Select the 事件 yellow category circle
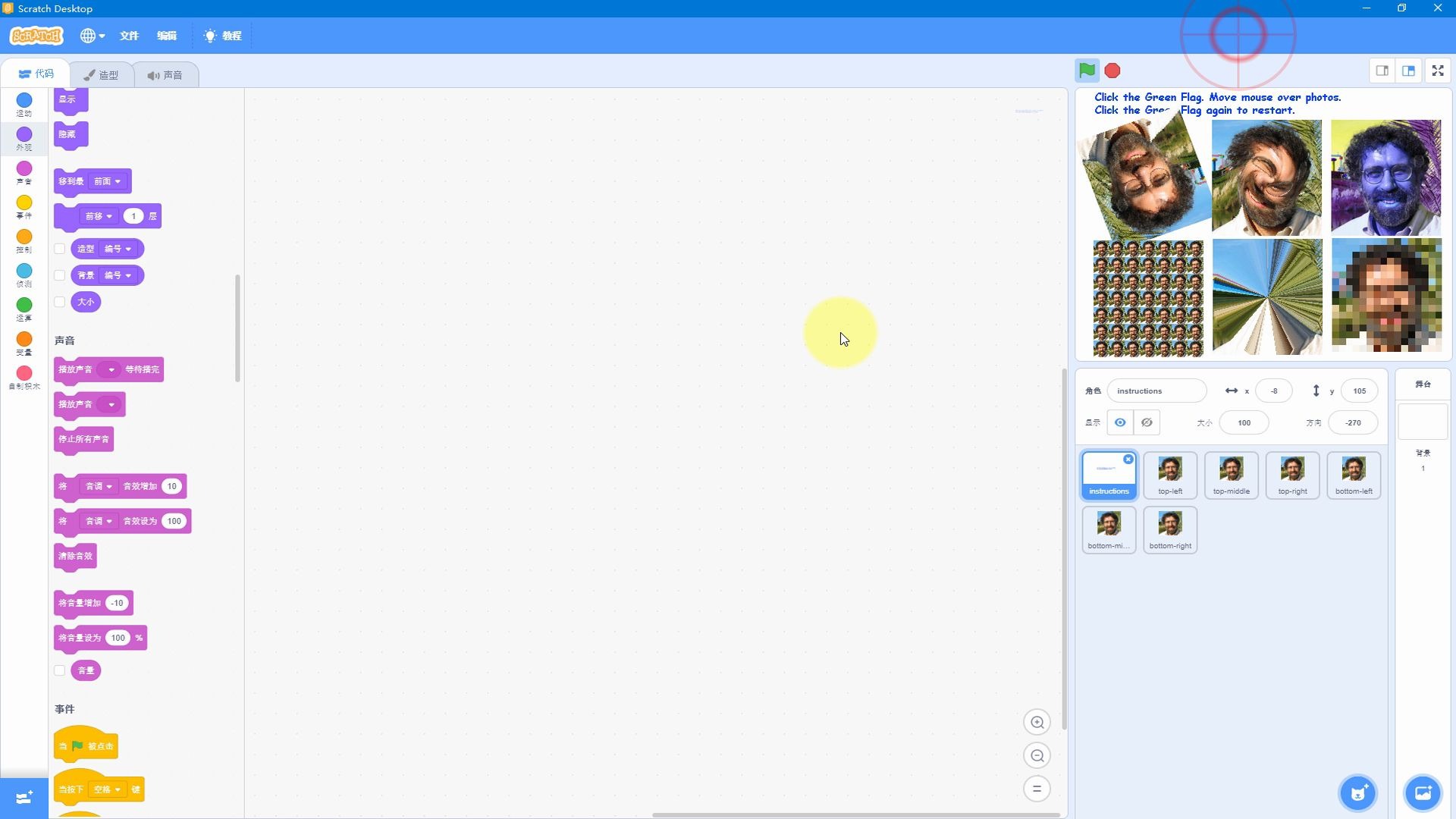Screen dimensions: 1456x819 pos(24,202)
